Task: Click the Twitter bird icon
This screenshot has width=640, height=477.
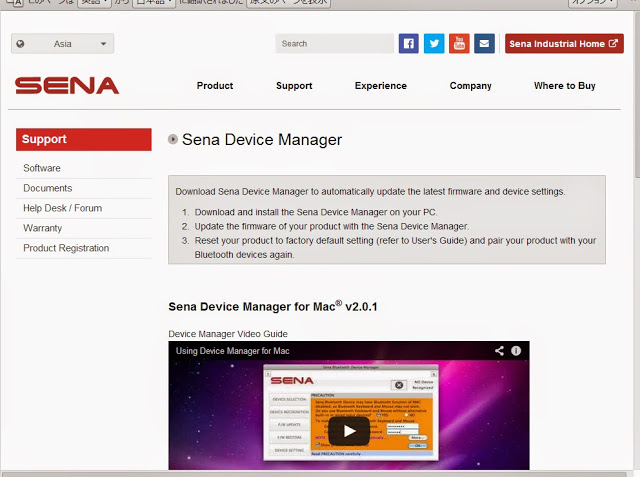Action: pyautogui.click(x=434, y=43)
